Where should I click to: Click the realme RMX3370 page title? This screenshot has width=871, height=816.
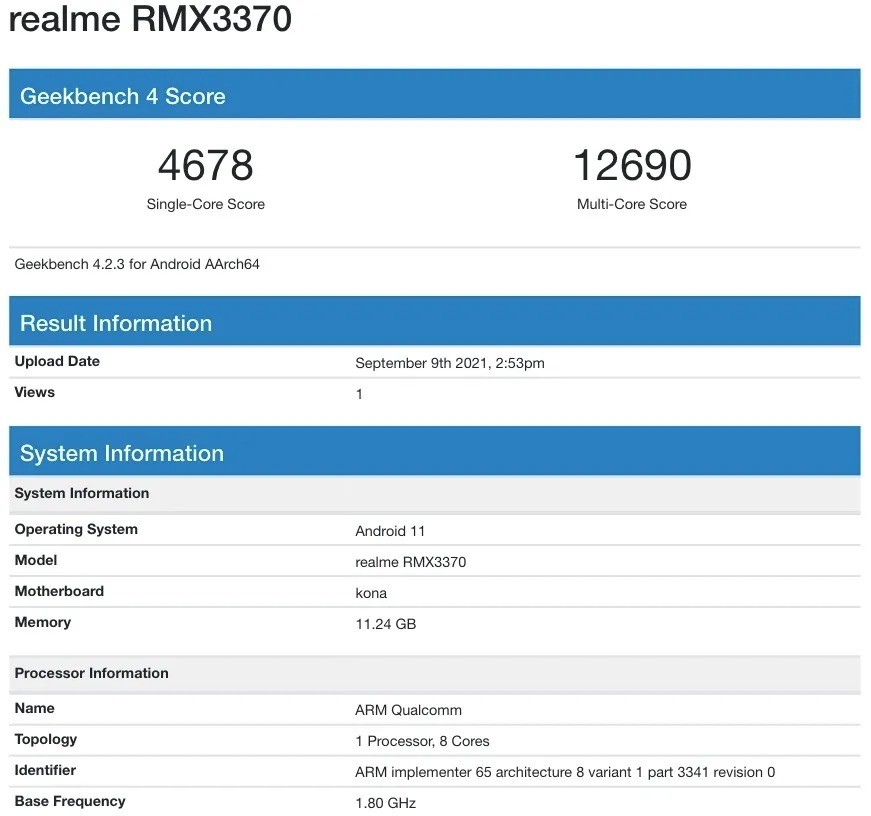point(150,20)
